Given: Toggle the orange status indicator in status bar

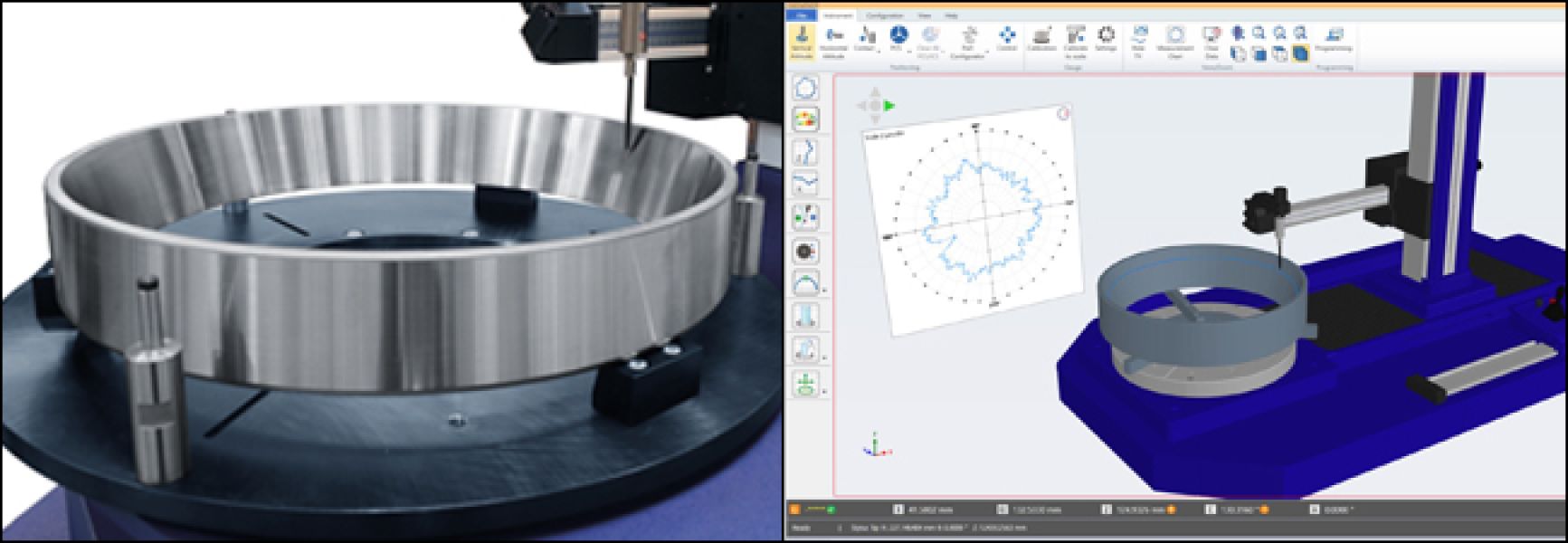Looking at the screenshot, I should click(795, 510).
